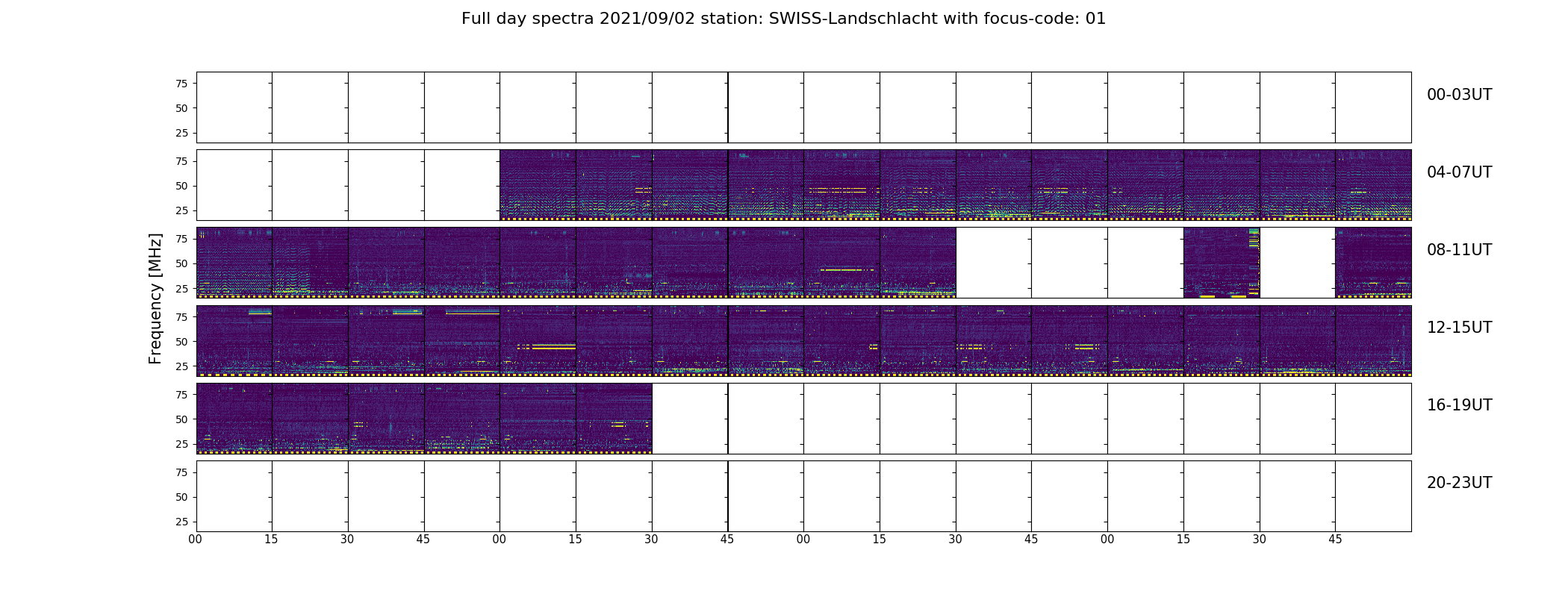Open the first spectrogram panel in 12-15UT row
1568x597 pixels.
click(234, 340)
